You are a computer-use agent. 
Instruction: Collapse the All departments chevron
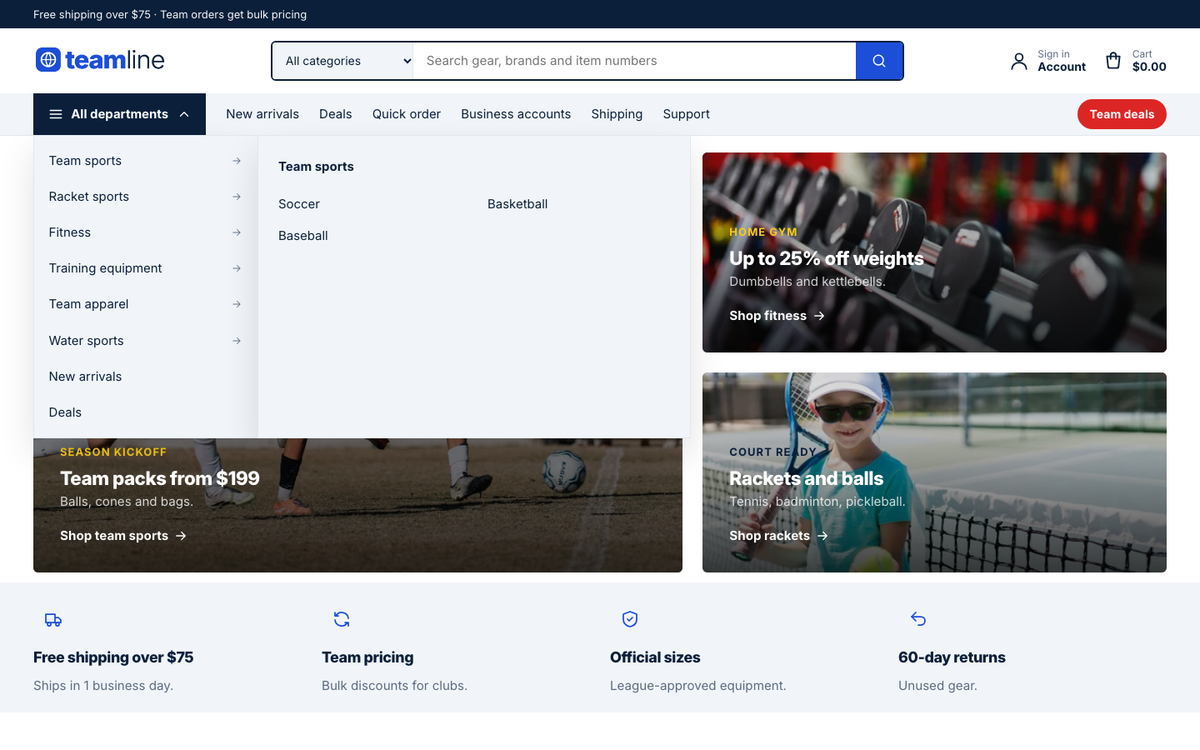(184, 114)
